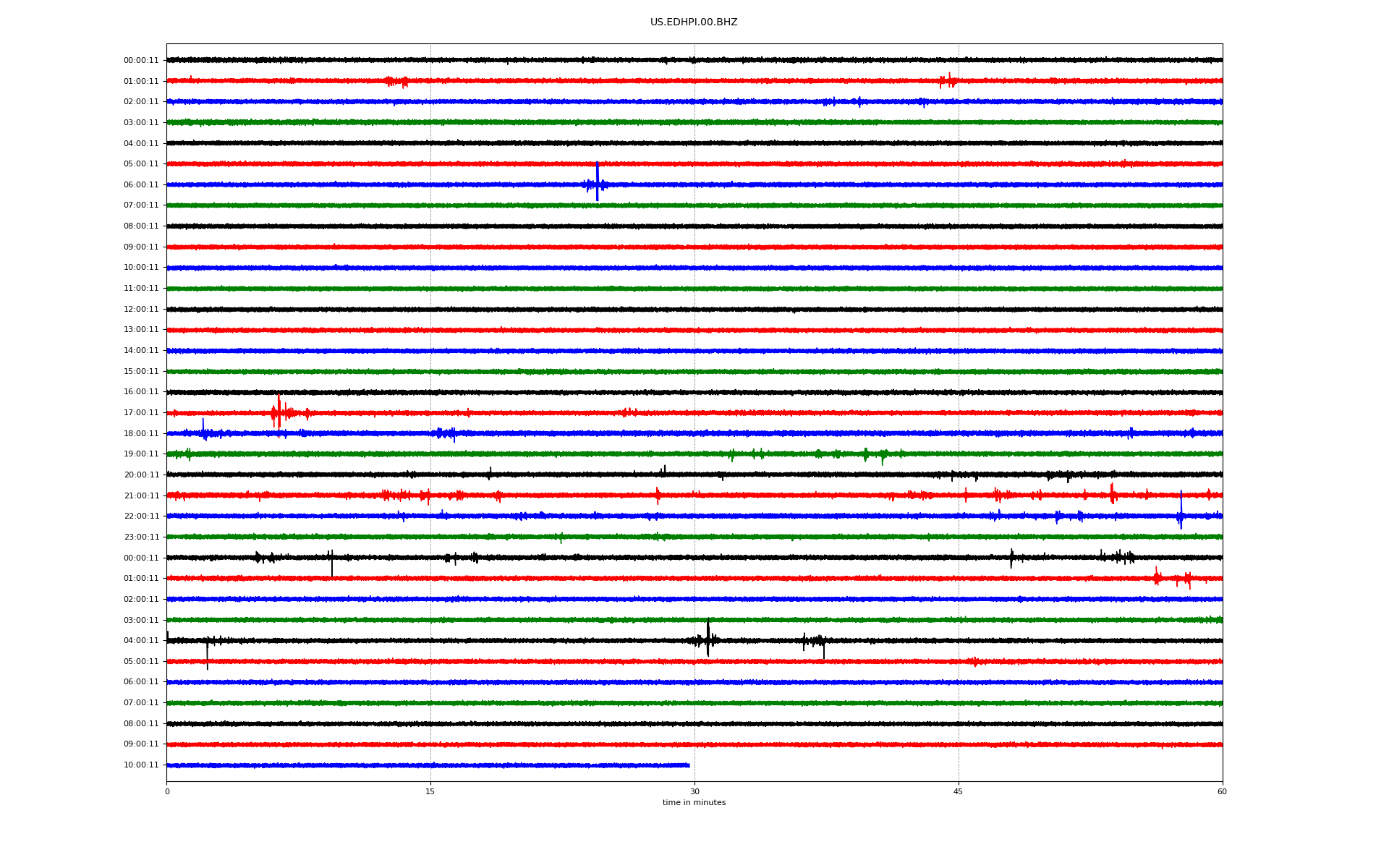Click the 30 tick on the time axis
This screenshot has height=868, width=1389.
coord(694,791)
